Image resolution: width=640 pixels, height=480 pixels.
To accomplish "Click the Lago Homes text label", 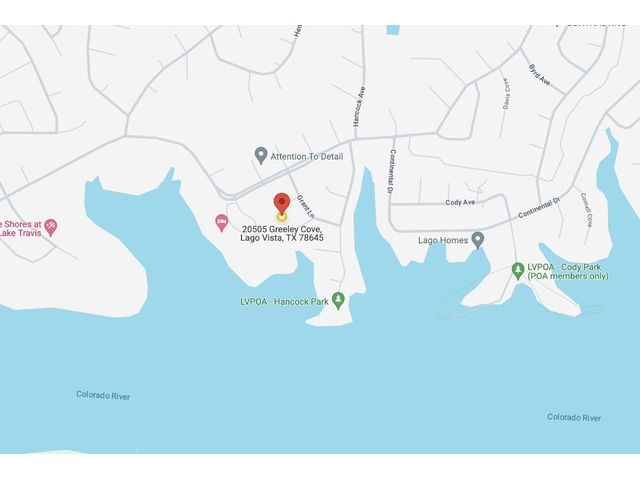I will pos(443,240).
